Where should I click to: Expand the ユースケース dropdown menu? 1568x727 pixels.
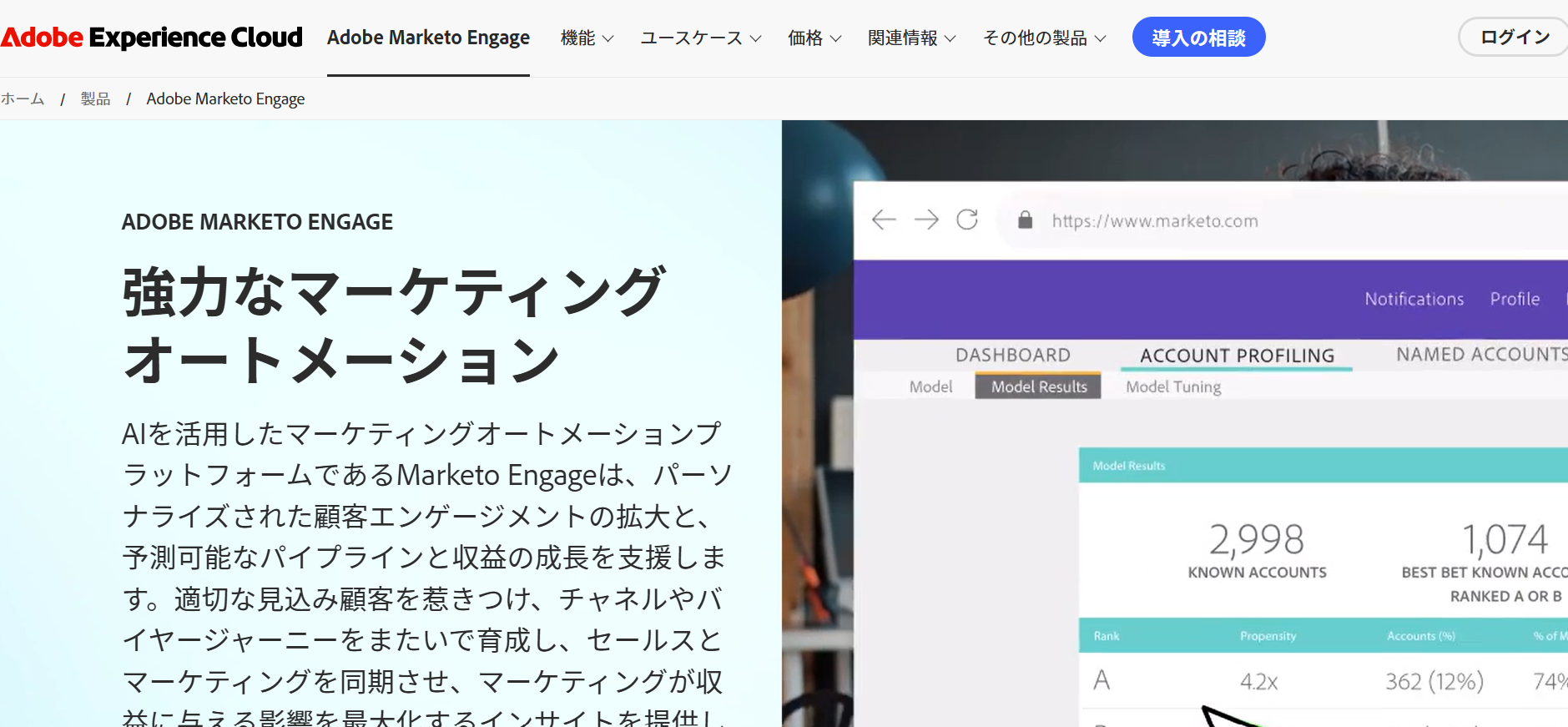(700, 38)
